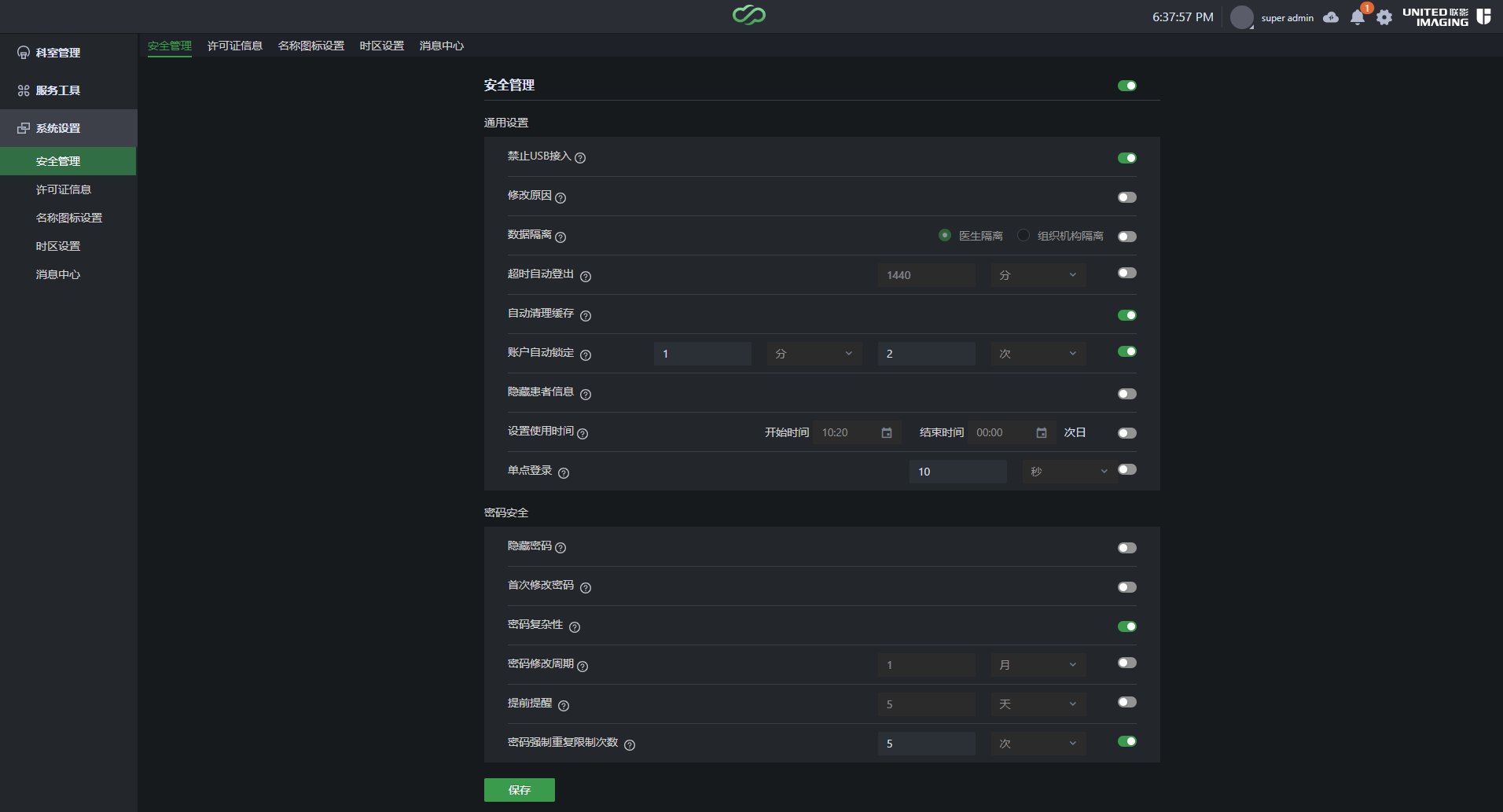Click the cloud upload icon
The height and width of the screenshot is (812, 1503).
(1331, 17)
